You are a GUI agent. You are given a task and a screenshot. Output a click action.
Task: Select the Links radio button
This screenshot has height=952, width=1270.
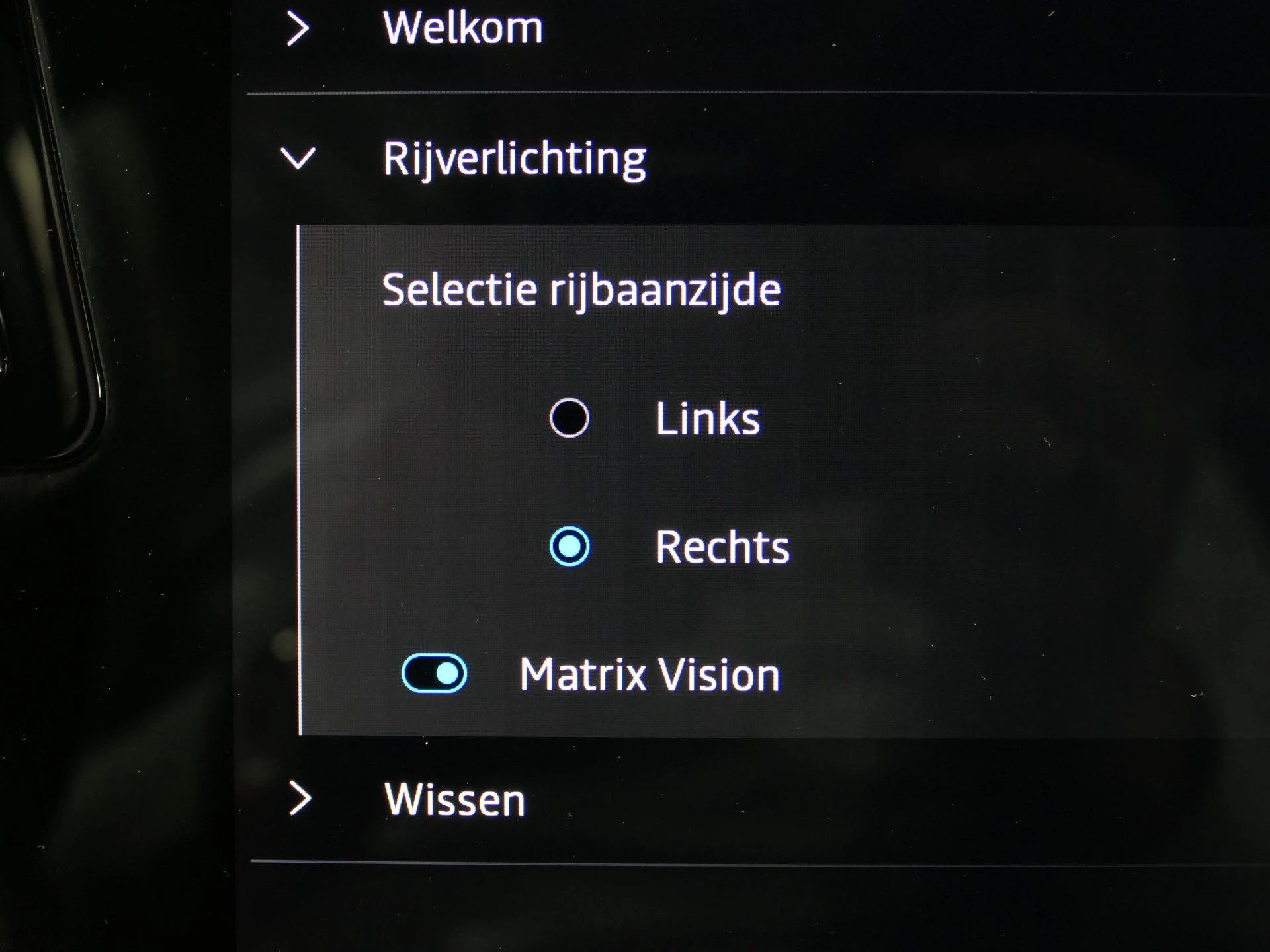tap(569, 418)
